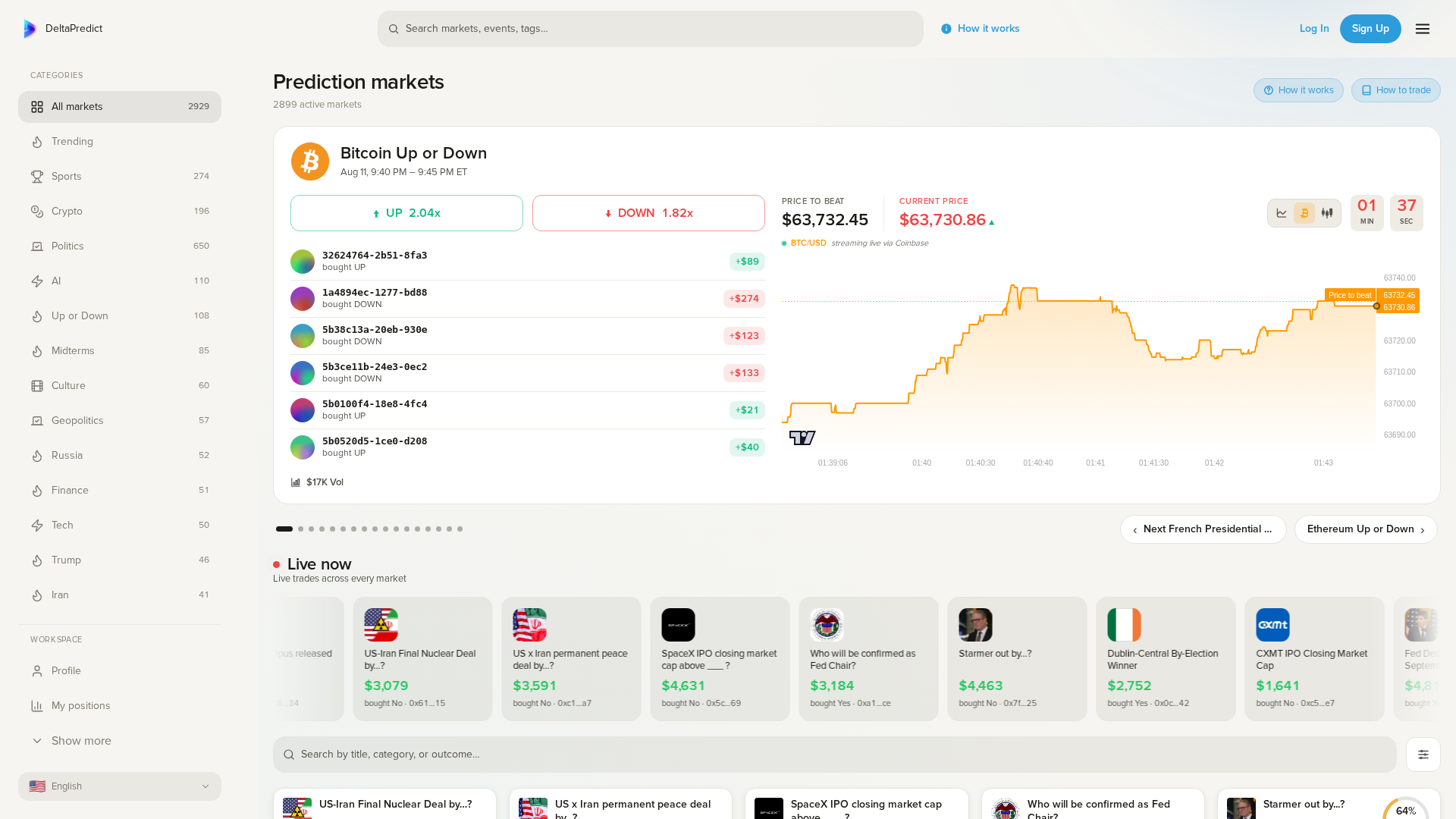Image resolution: width=1456 pixels, height=819 pixels.
Task: Click Log In link
Action: click(x=1314, y=29)
